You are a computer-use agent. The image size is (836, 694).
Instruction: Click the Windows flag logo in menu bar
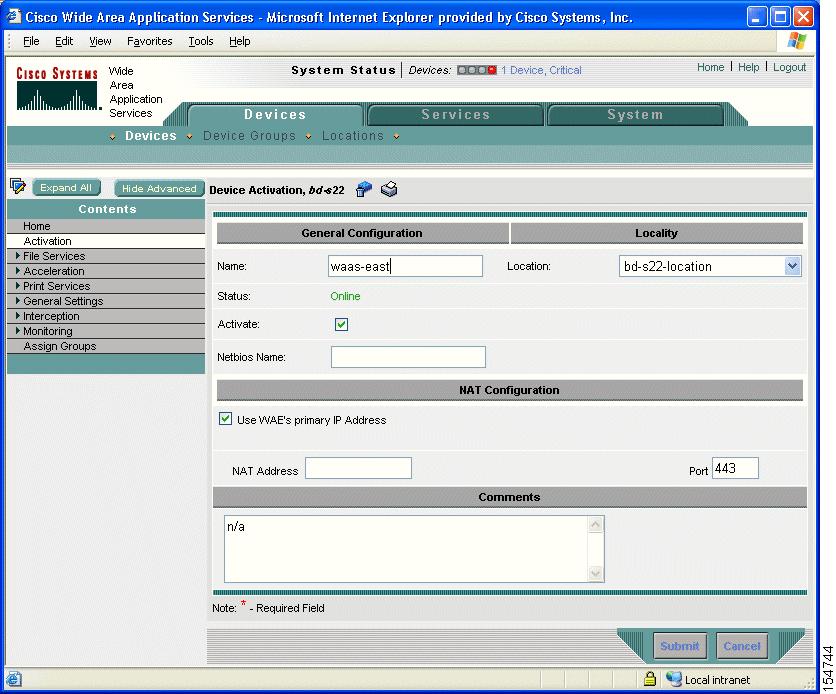point(797,41)
